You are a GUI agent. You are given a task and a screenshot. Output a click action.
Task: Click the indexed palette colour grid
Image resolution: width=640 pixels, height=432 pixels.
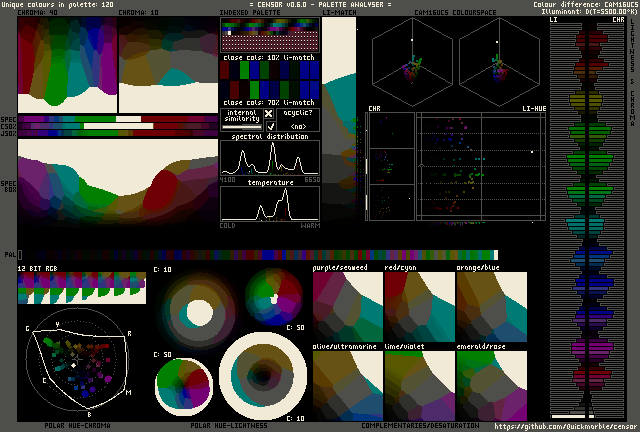269,36
